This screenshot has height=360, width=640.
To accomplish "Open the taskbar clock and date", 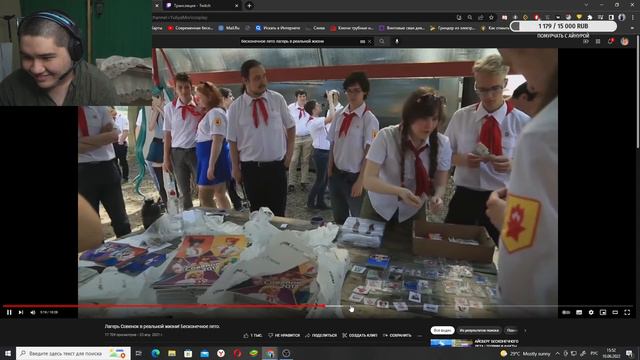I will 611,353.
